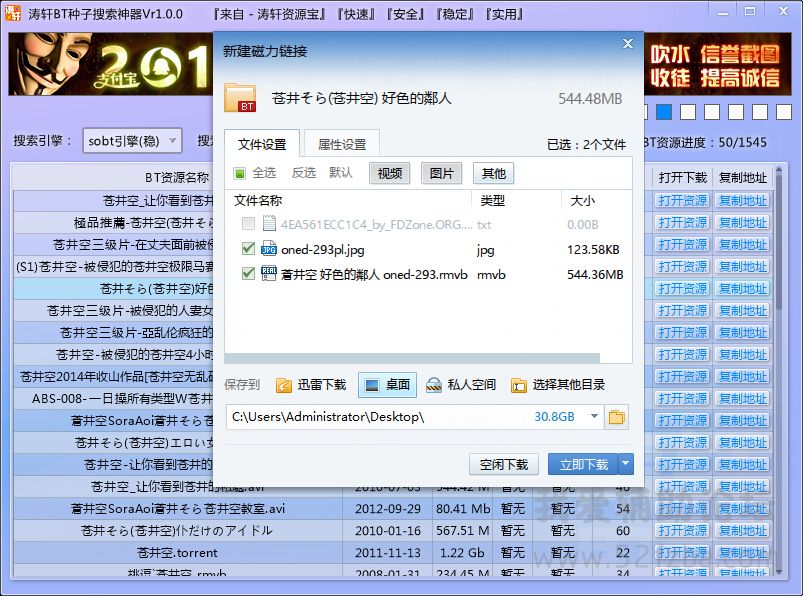Filter files by 其他 type
Screen dimensions: 803x596
pos(494,173)
